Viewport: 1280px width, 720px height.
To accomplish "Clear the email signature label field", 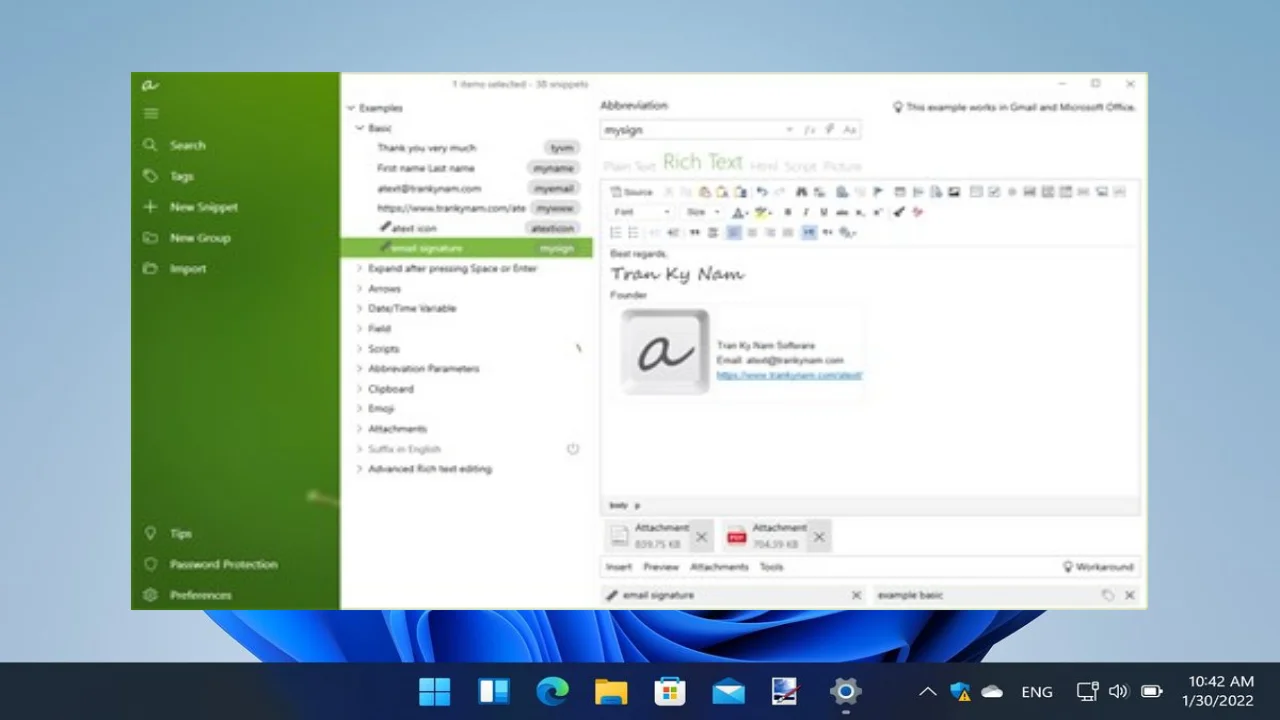I will click(x=856, y=595).
